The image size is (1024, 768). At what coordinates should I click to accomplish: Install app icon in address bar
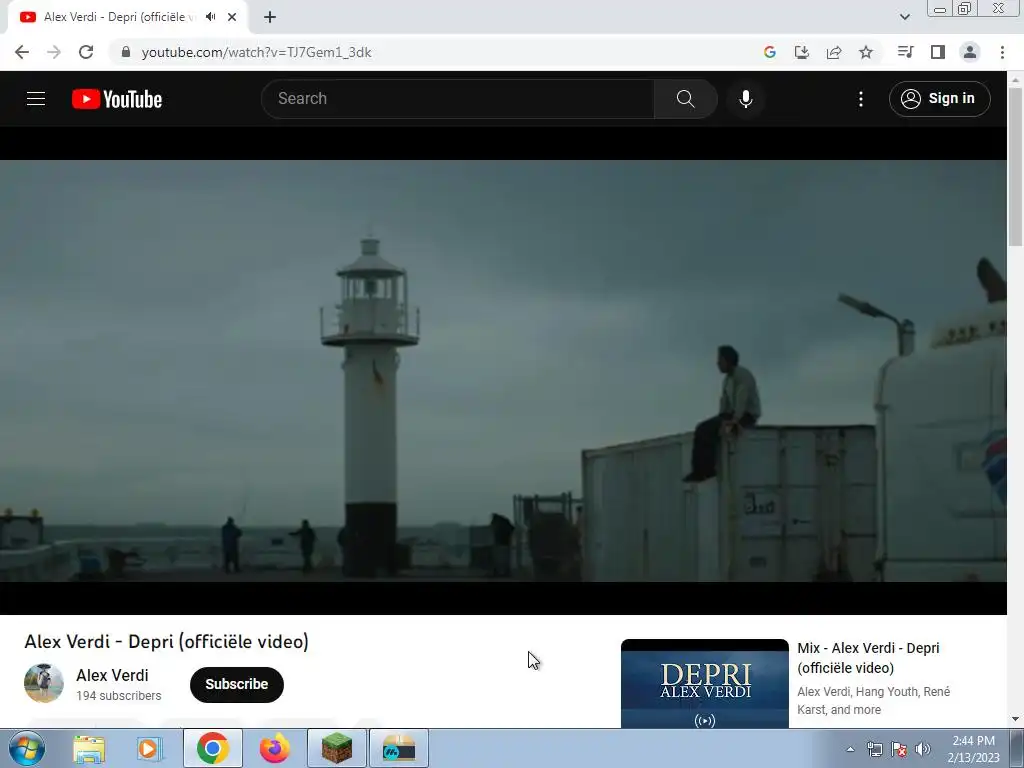(x=801, y=52)
